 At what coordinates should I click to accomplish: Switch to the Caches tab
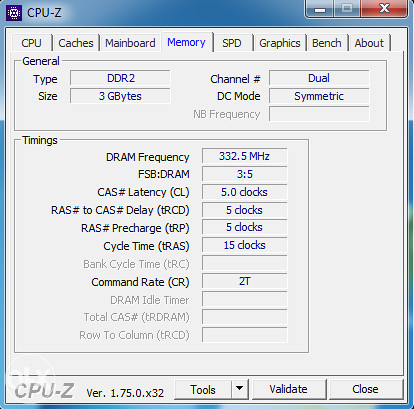tap(76, 43)
